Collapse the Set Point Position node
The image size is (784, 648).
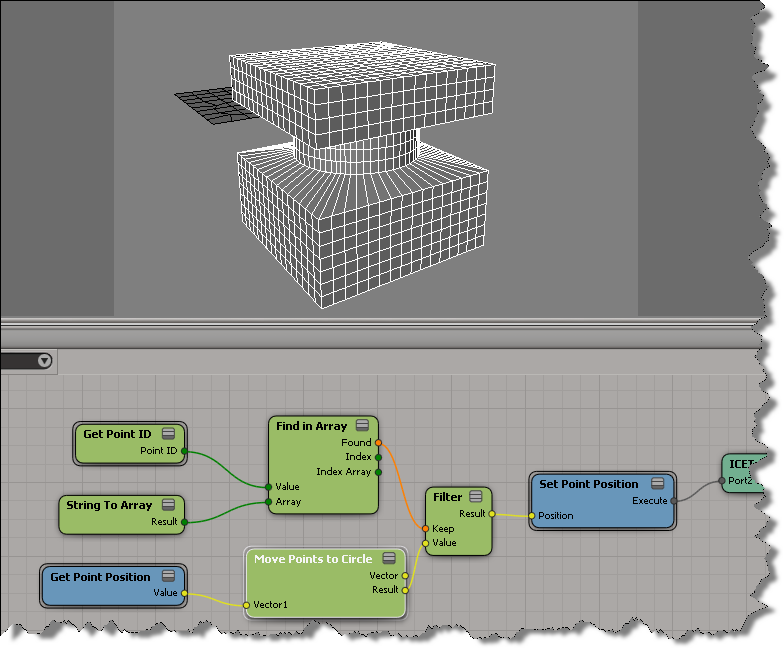[658, 484]
